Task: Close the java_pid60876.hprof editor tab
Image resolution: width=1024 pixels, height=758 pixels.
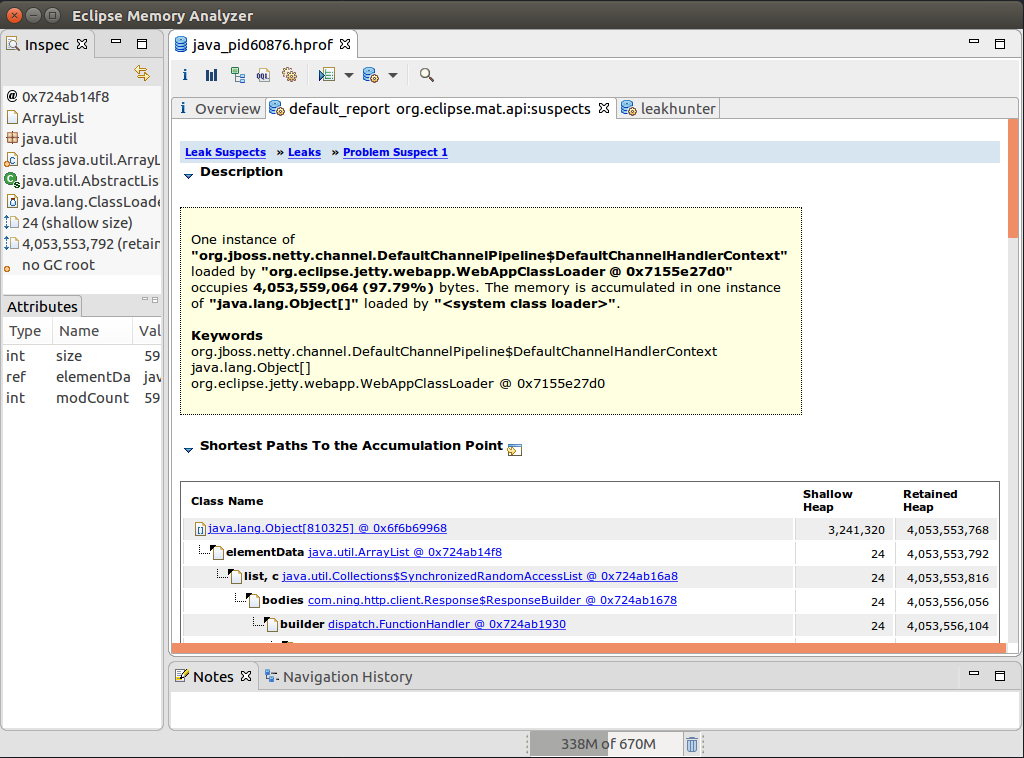Action: pyautogui.click(x=345, y=44)
